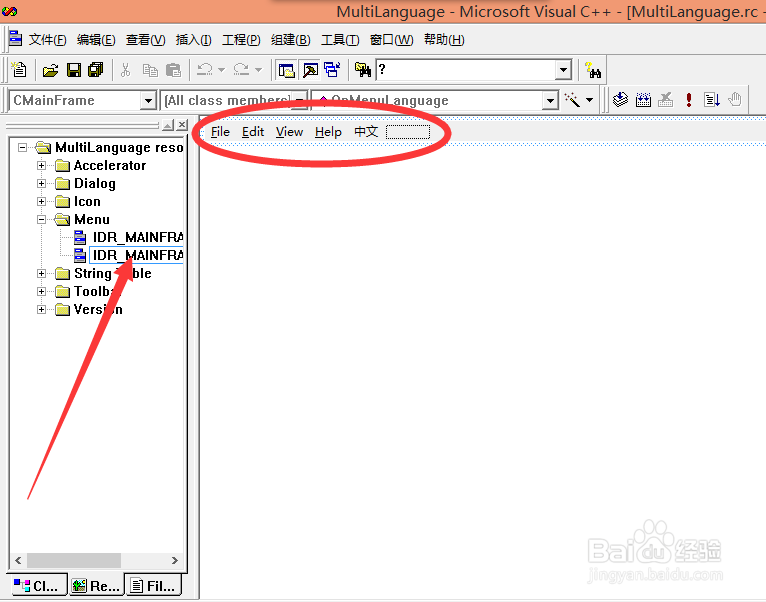Viewport: 766px width, 602px height.
Task: Click the workspace scrollbar right arrow
Action: pos(174,560)
